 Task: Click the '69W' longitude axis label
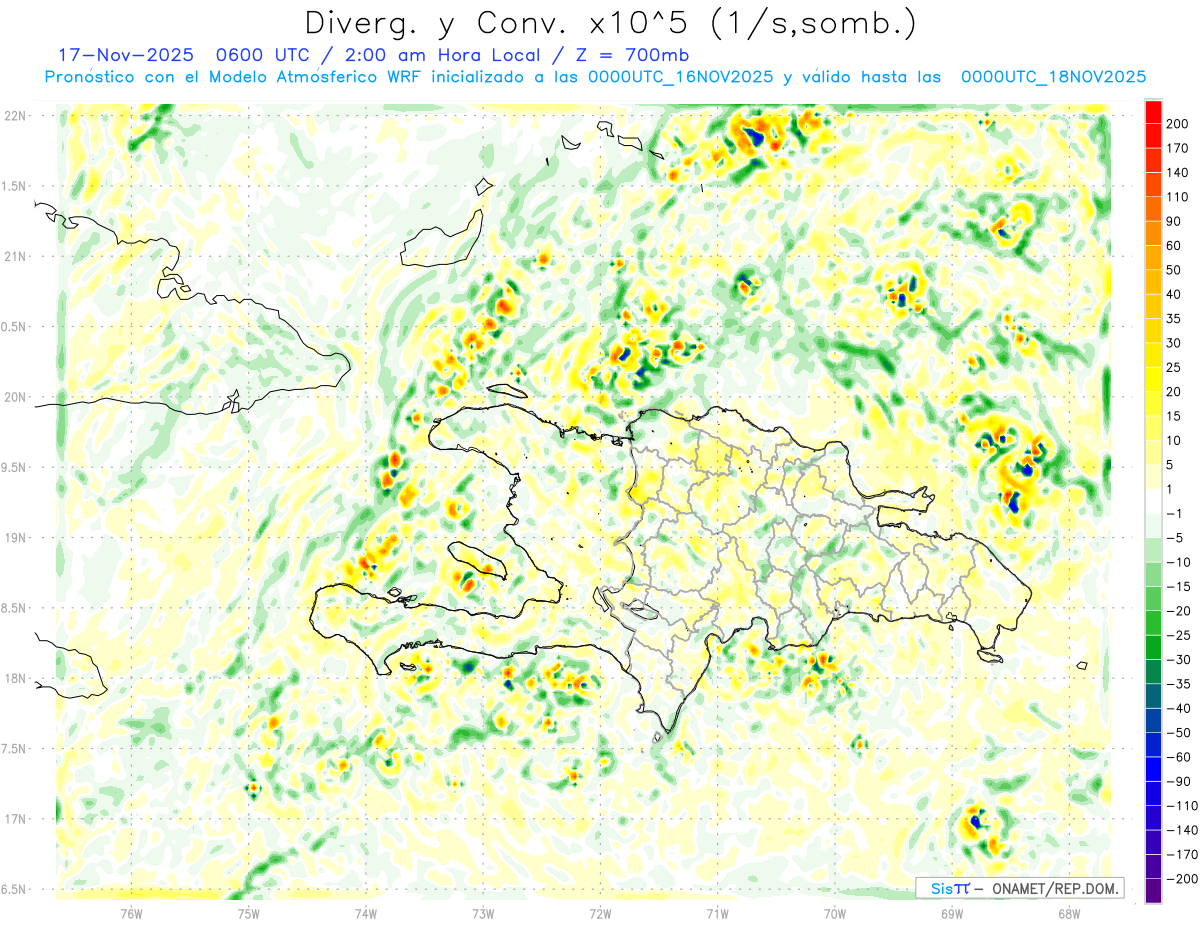[x=951, y=913]
